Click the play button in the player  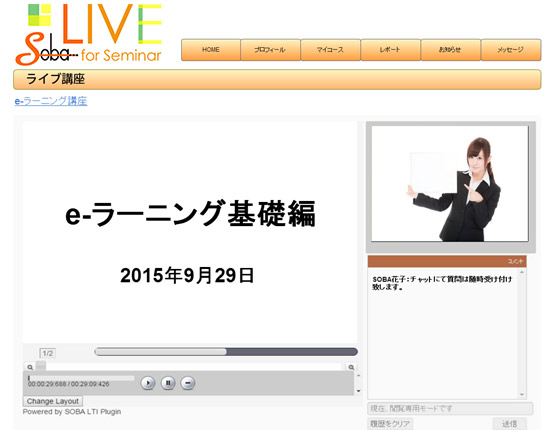coord(148,383)
